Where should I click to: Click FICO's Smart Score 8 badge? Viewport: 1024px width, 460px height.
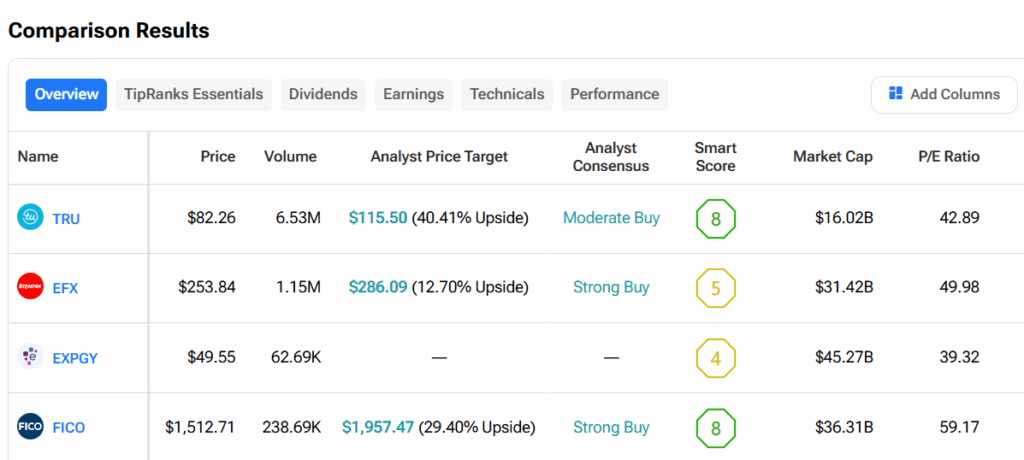(715, 428)
